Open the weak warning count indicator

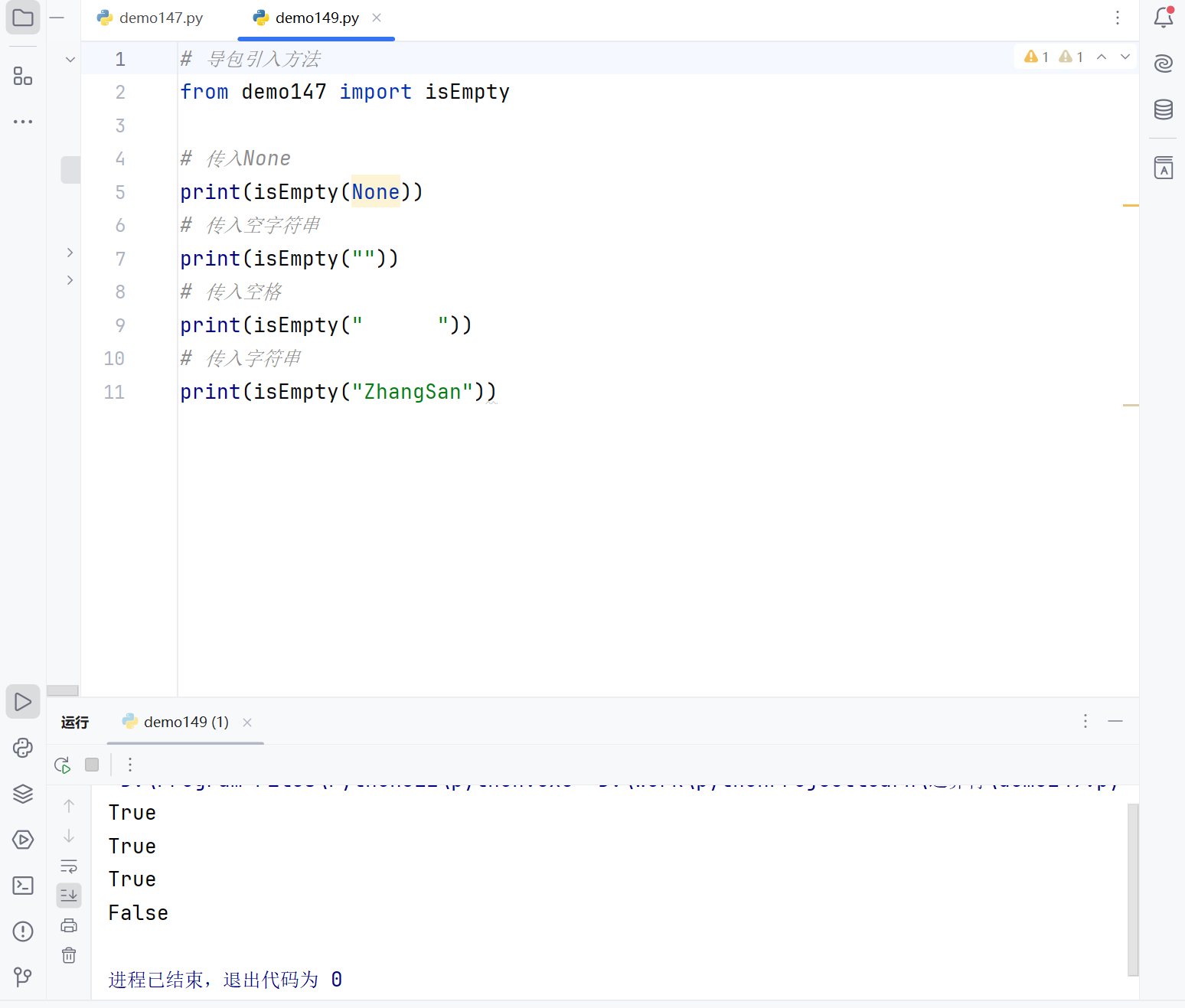coord(1071,57)
